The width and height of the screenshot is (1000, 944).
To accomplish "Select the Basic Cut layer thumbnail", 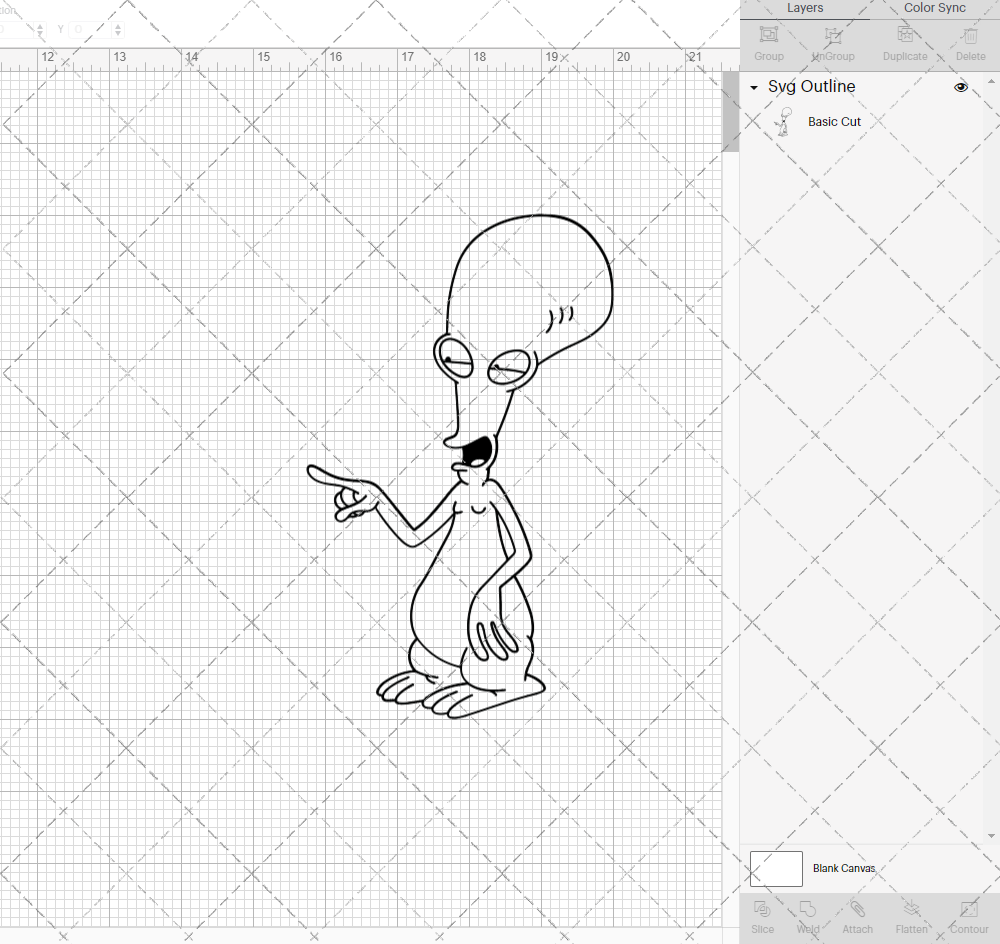I will (x=784, y=121).
